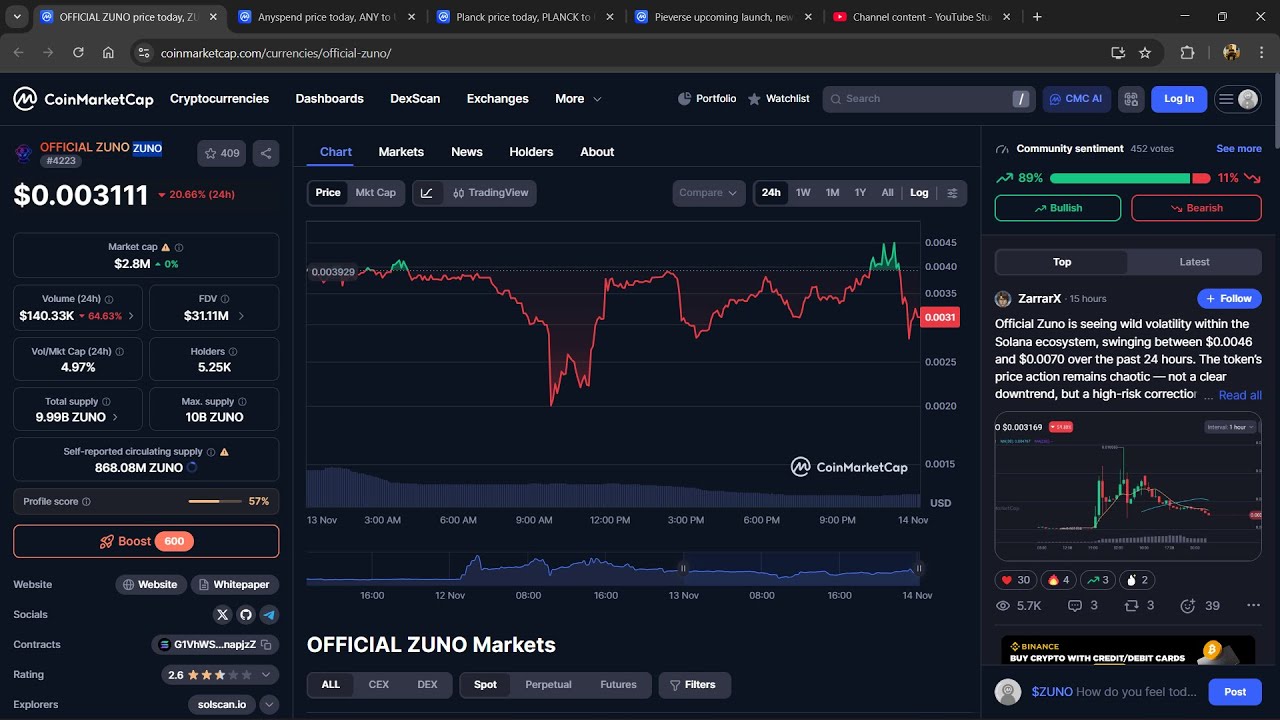This screenshot has height=720, width=1280.
Task: Open the Watchlist star link
Action: 778,99
